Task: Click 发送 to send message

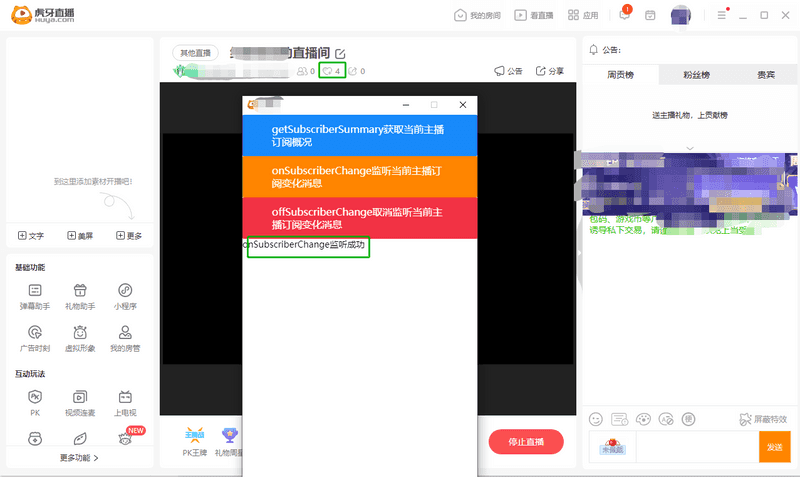Action: [774, 447]
